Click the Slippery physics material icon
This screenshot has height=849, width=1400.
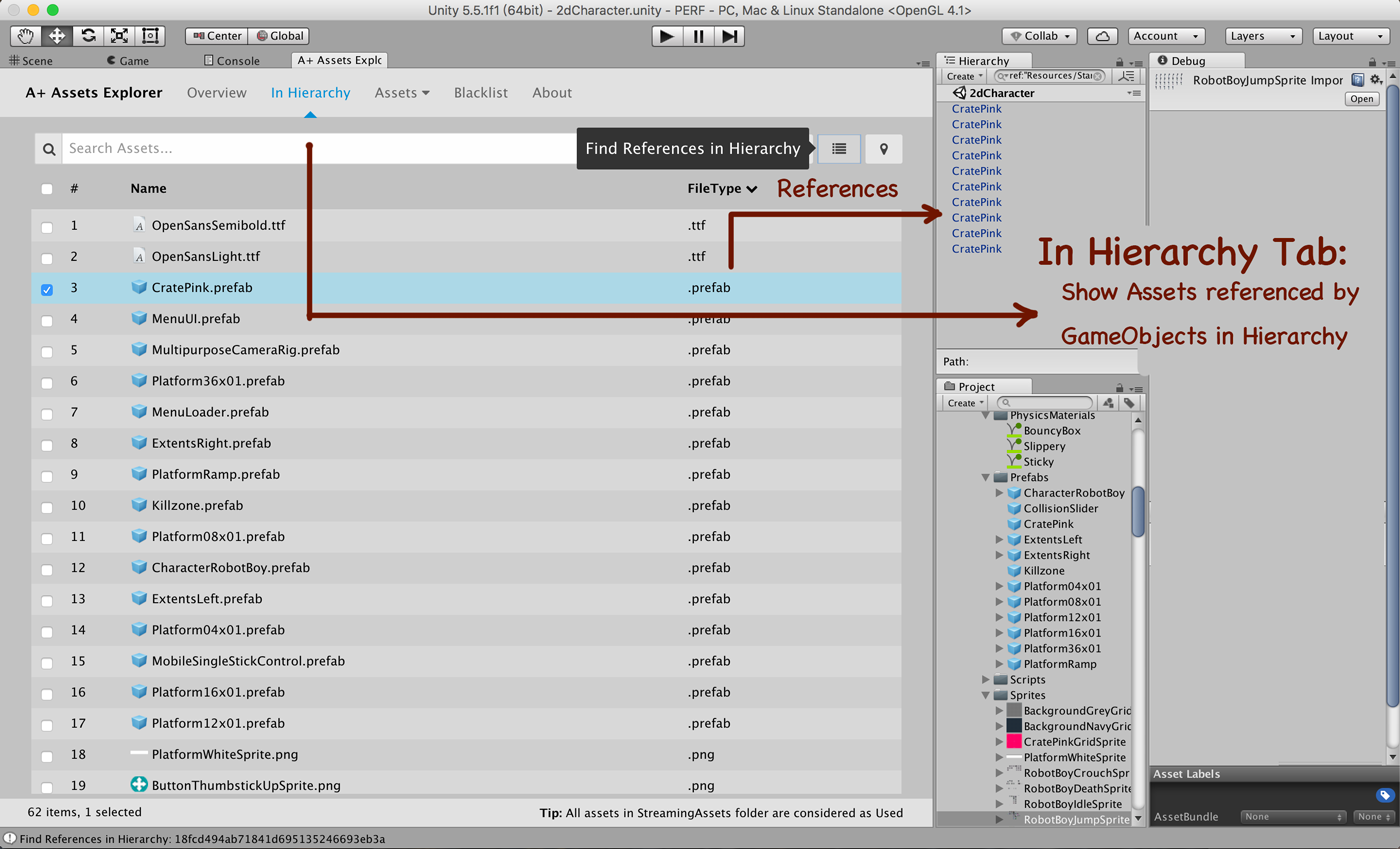point(1015,446)
